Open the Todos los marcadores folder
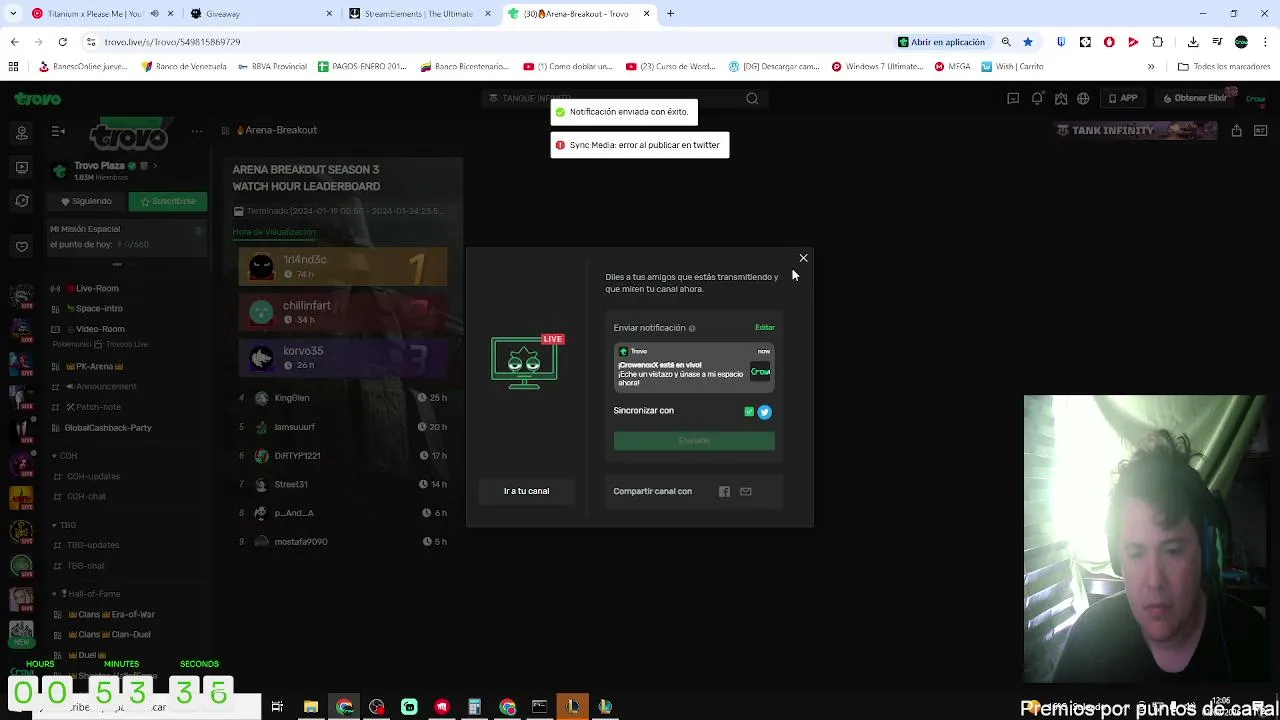The image size is (1280, 720). tap(1223, 67)
